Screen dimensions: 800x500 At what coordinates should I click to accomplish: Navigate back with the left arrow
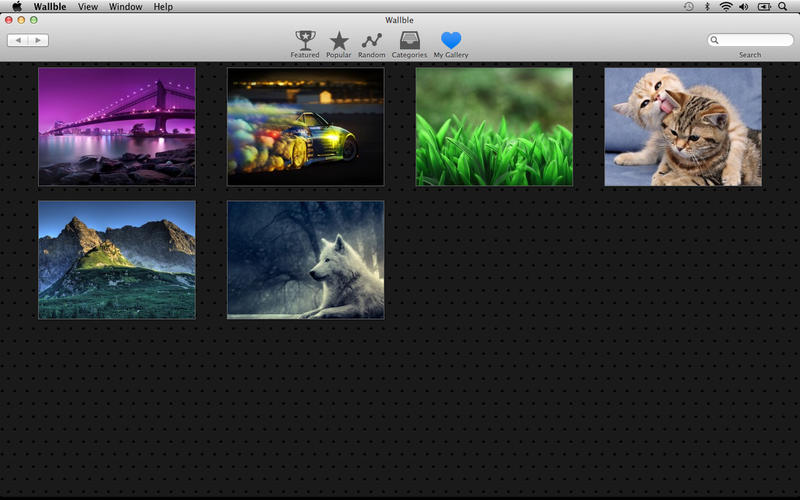coord(18,40)
